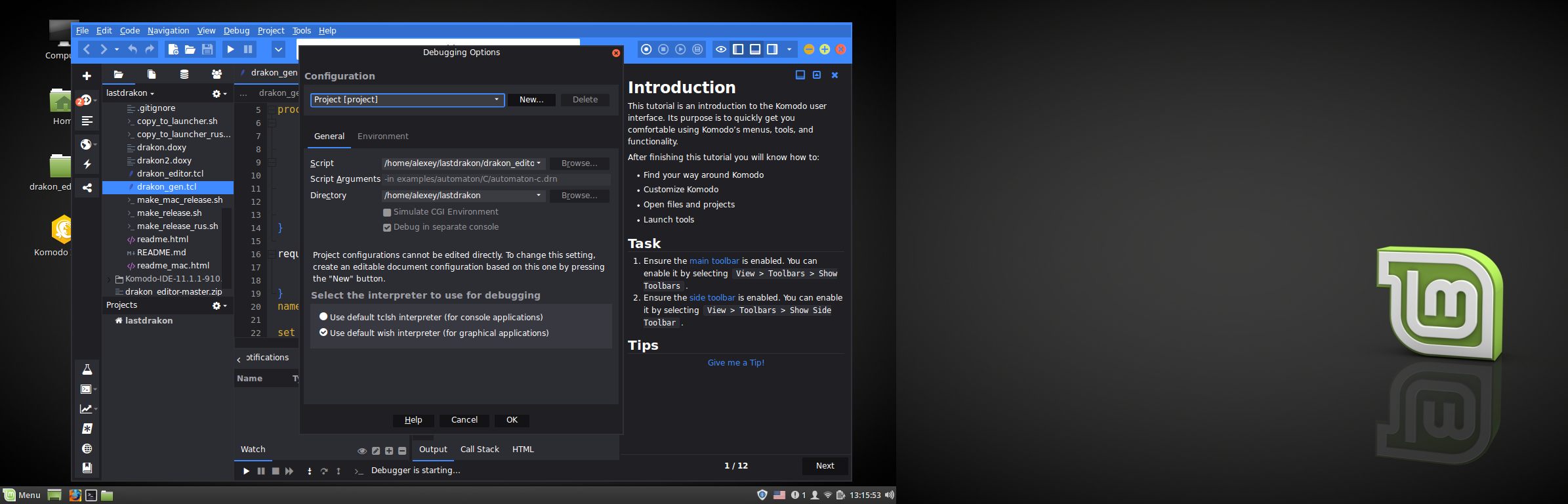This screenshot has height=504, width=1568.
Task: Click the share icon in the sidebar
Action: (x=87, y=188)
